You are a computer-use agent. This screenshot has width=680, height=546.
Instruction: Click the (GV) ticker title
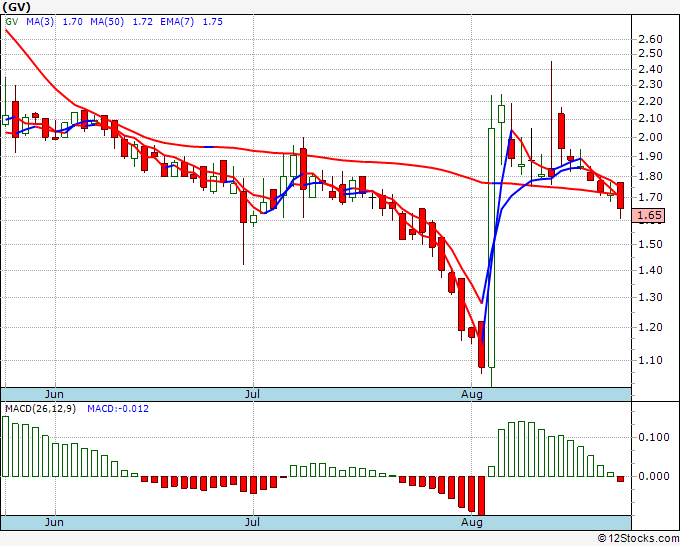[x=16, y=7]
